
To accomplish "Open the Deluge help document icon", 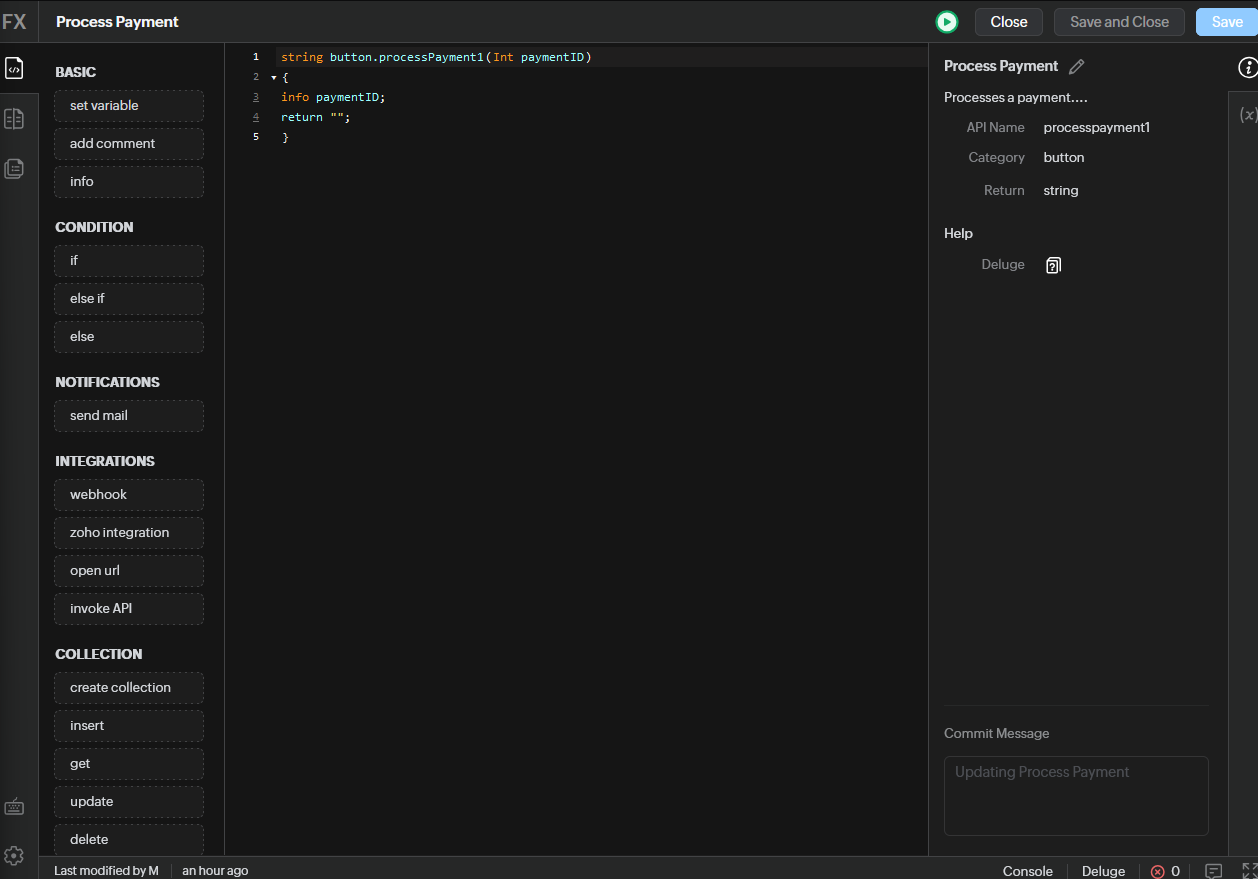I will pos(1053,265).
